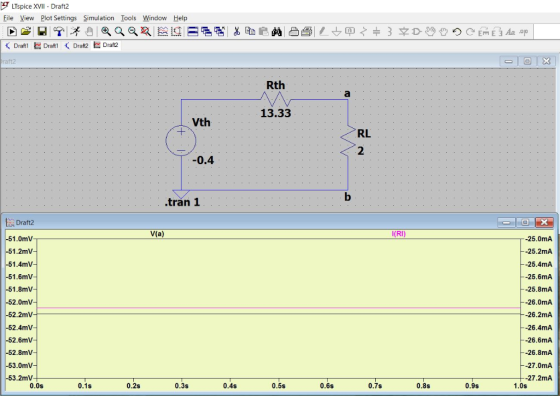Open the View menu

pos(27,18)
